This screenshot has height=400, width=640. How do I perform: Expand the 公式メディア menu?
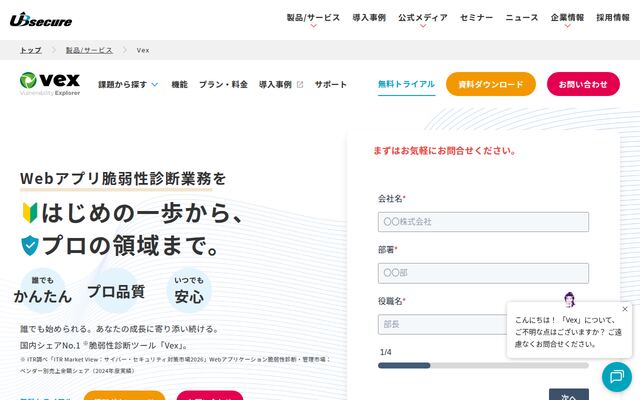[x=423, y=19]
